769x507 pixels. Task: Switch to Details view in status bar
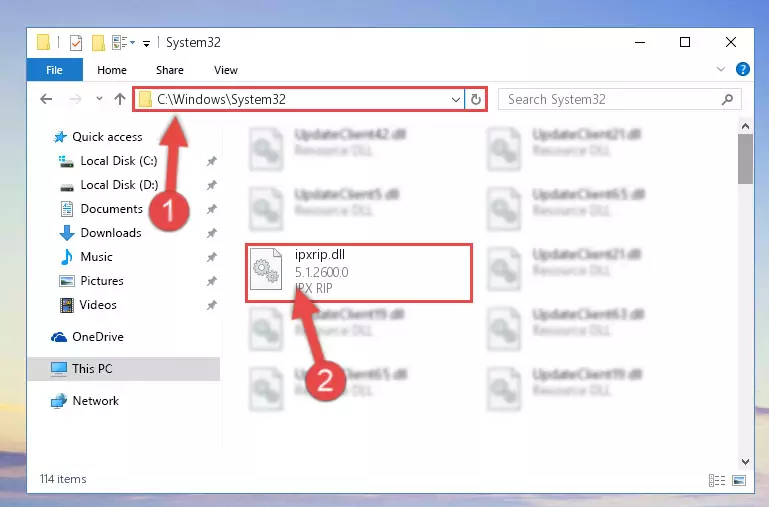click(717, 481)
